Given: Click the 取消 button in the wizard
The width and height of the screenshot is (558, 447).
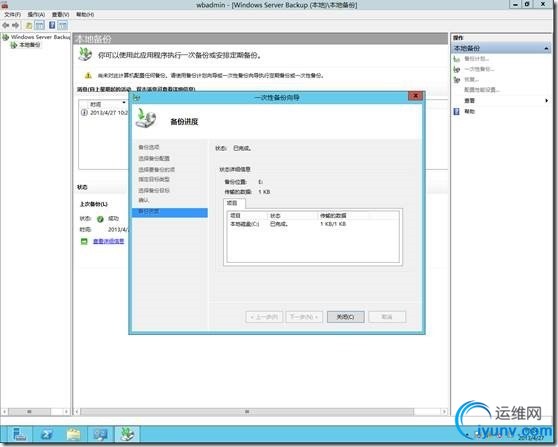Looking at the screenshot, I should tap(387, 317).
